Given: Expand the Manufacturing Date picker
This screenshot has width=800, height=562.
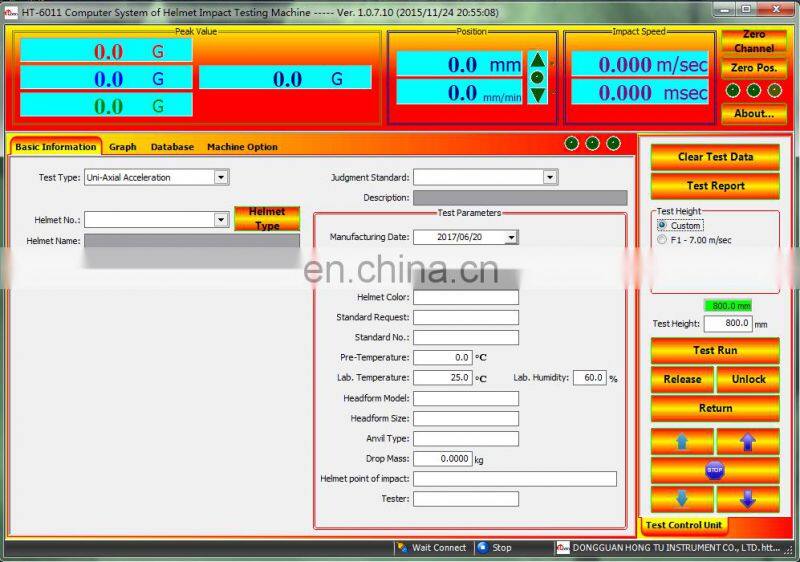Looking at the screenshot, I should [x=511, y=237].
